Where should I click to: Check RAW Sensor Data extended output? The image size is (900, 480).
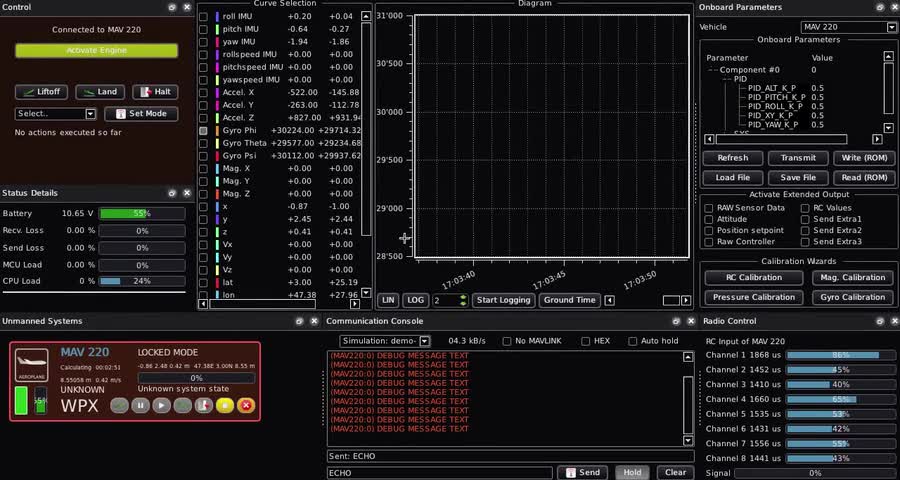[x=709, y=208]
